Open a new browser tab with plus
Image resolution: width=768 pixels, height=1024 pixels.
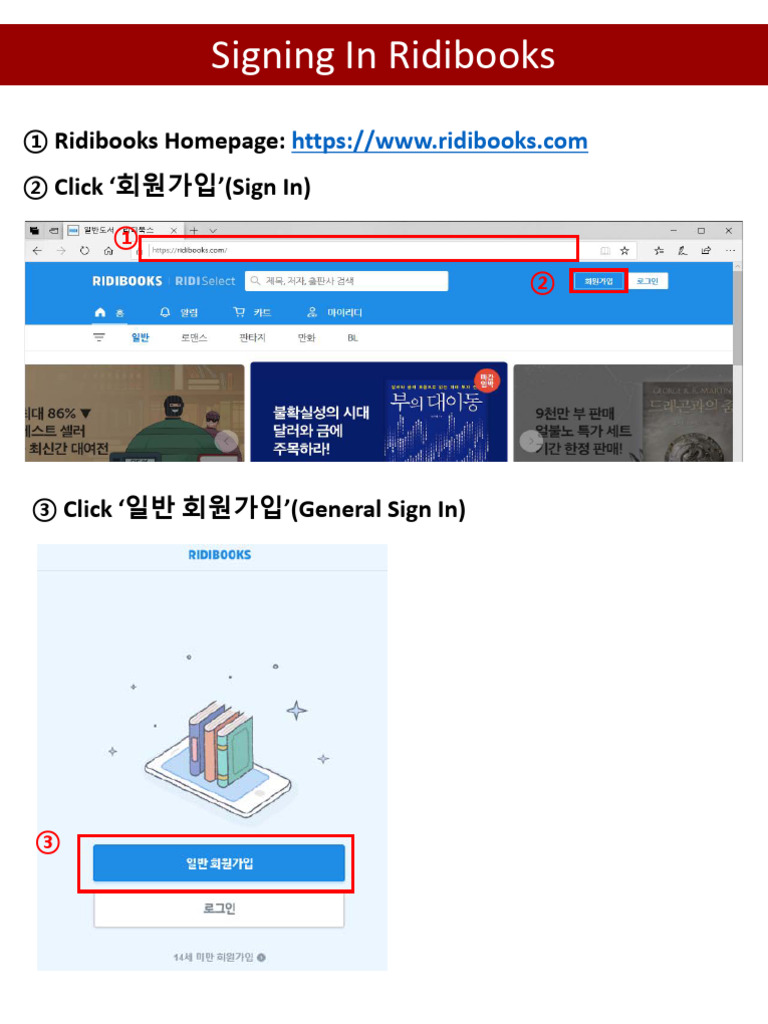[x=194, y=231]
